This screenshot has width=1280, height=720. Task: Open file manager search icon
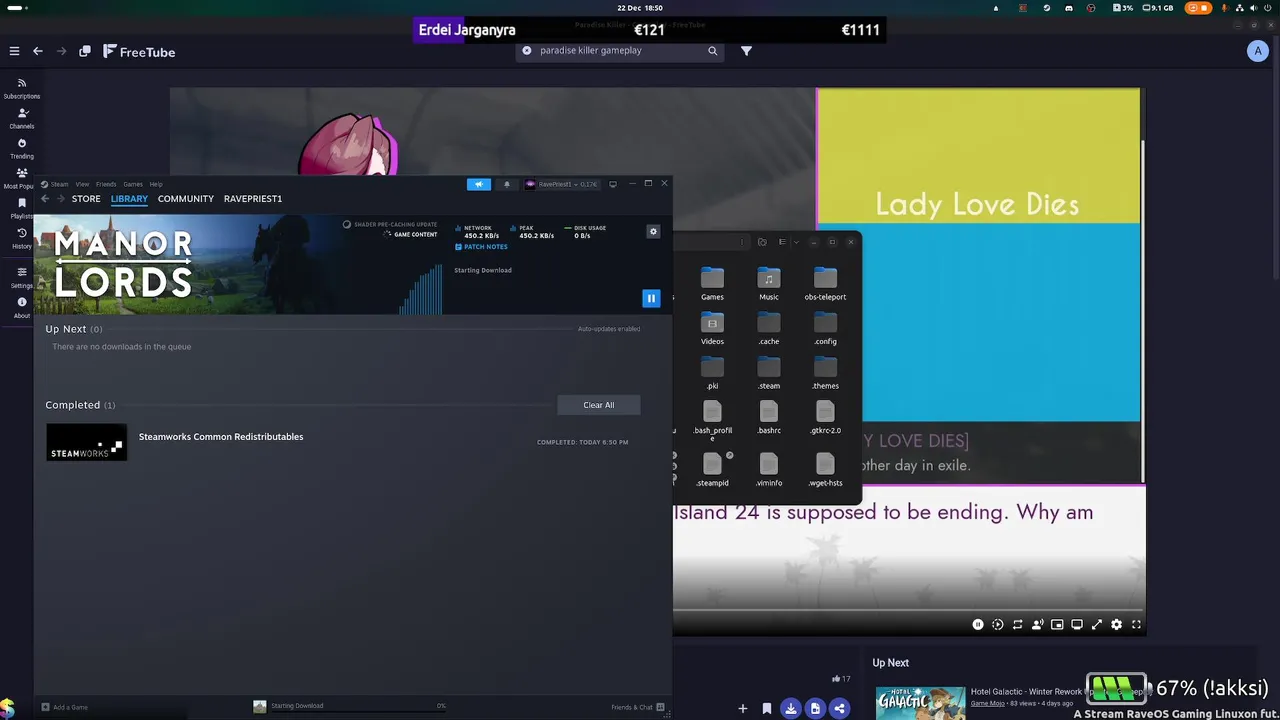point(762,242)
